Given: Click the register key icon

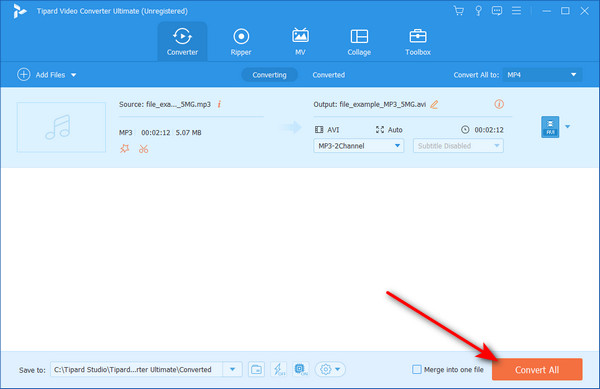Looking at the screenshot, I should 478,11.
